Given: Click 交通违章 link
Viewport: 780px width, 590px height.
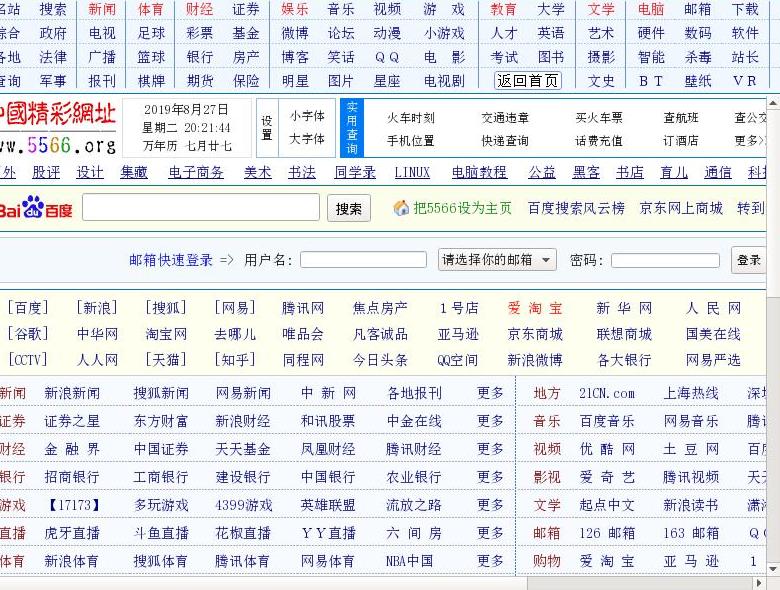Looking at the screenshot, I should [505, 118].
